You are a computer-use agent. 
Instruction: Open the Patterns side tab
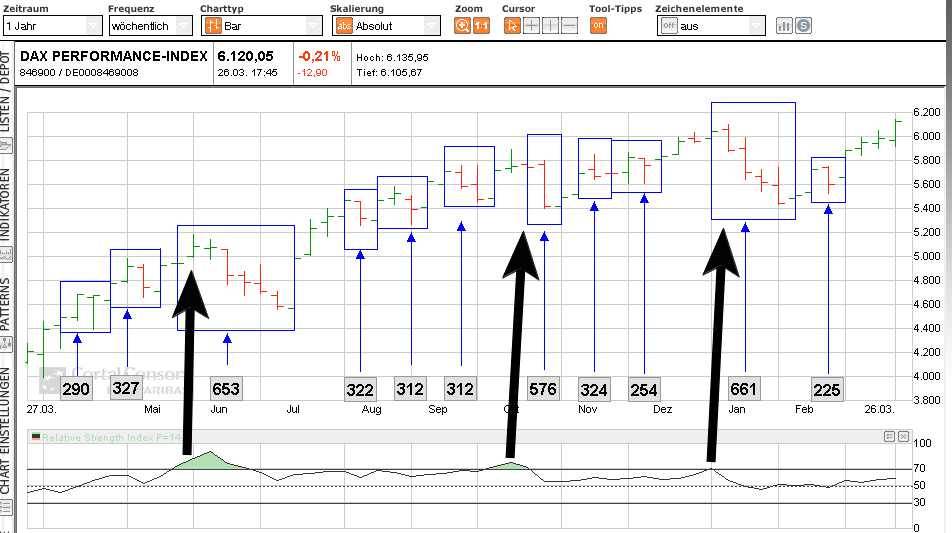pyautogui.click(x=5, y=304)
